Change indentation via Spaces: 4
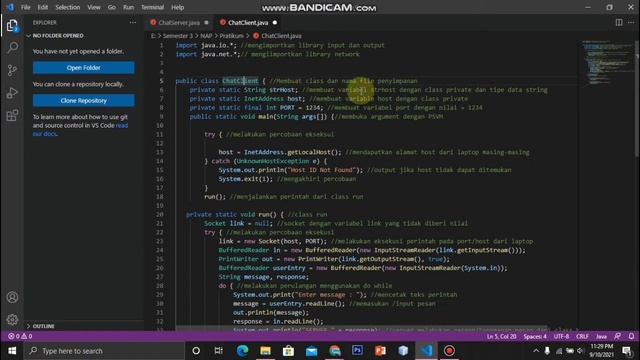Viewport: 640px width, 360px height. 535,336
